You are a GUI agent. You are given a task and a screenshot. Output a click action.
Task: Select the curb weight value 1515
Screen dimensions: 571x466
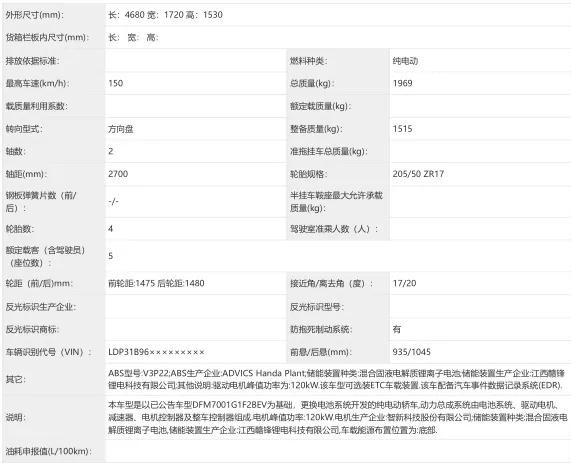[x=402, y=129]
